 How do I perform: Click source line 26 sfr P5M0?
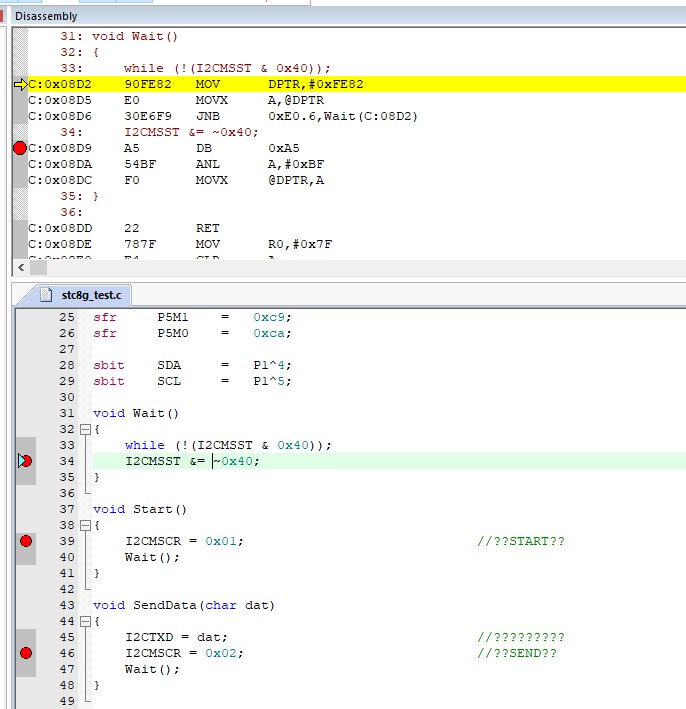click(x=192, y=333)
